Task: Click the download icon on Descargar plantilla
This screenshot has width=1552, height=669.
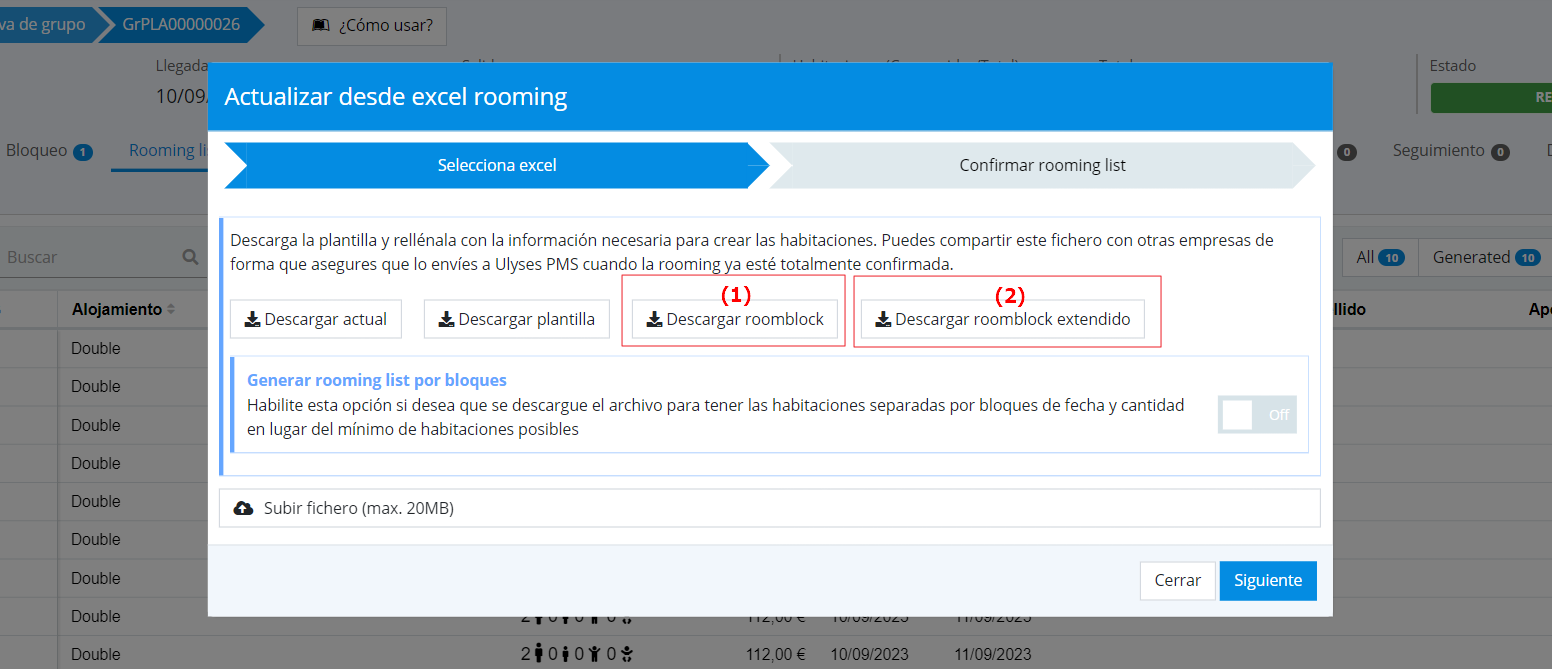Action: [x=447, y=320]
